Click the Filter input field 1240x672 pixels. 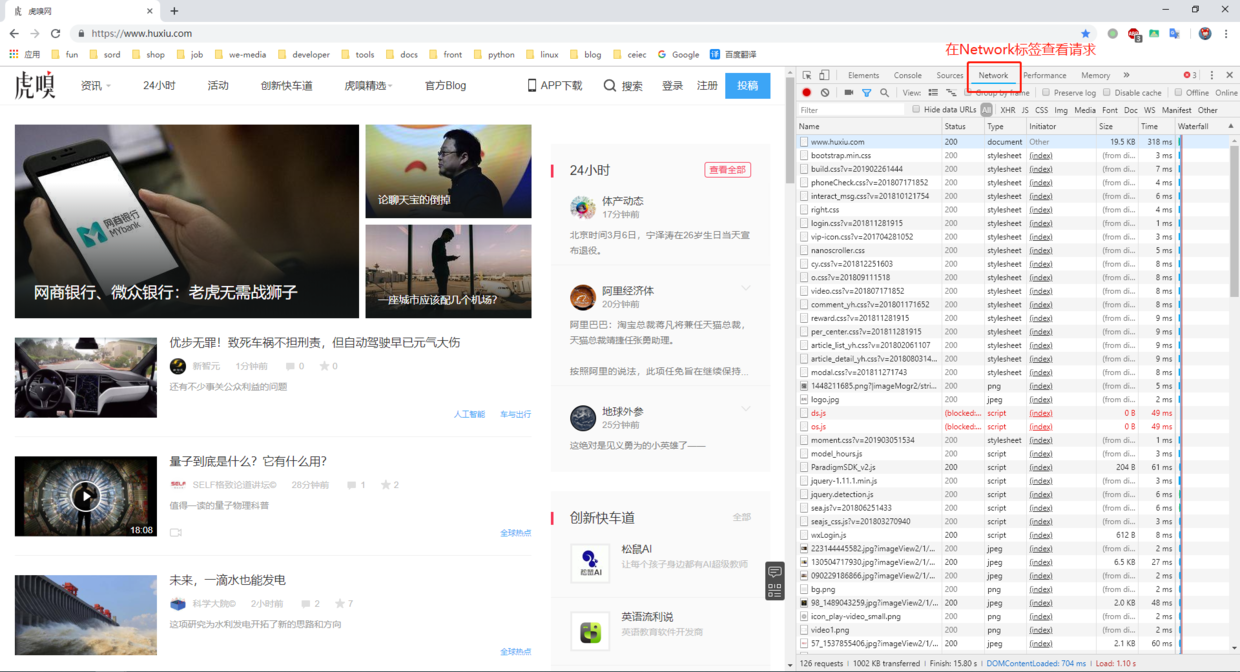click(x=852, y=110)
